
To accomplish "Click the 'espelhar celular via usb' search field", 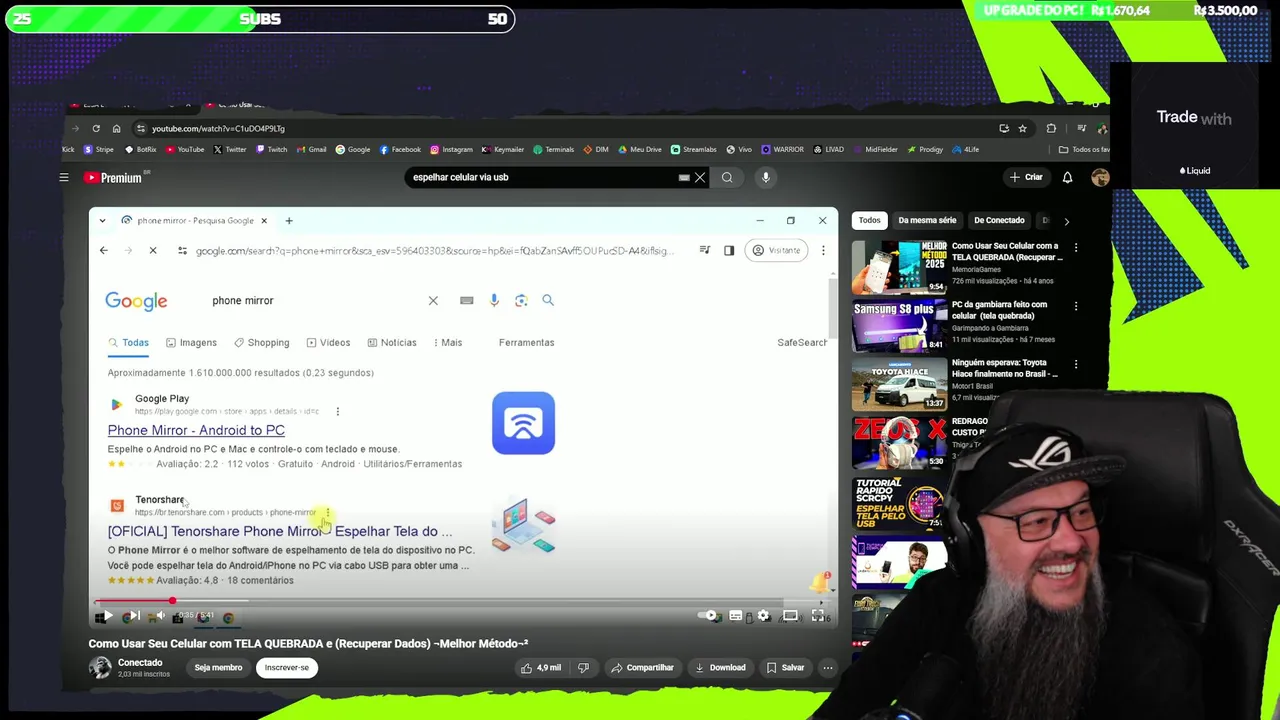I will pyautogui.click(x=545, y=177).
